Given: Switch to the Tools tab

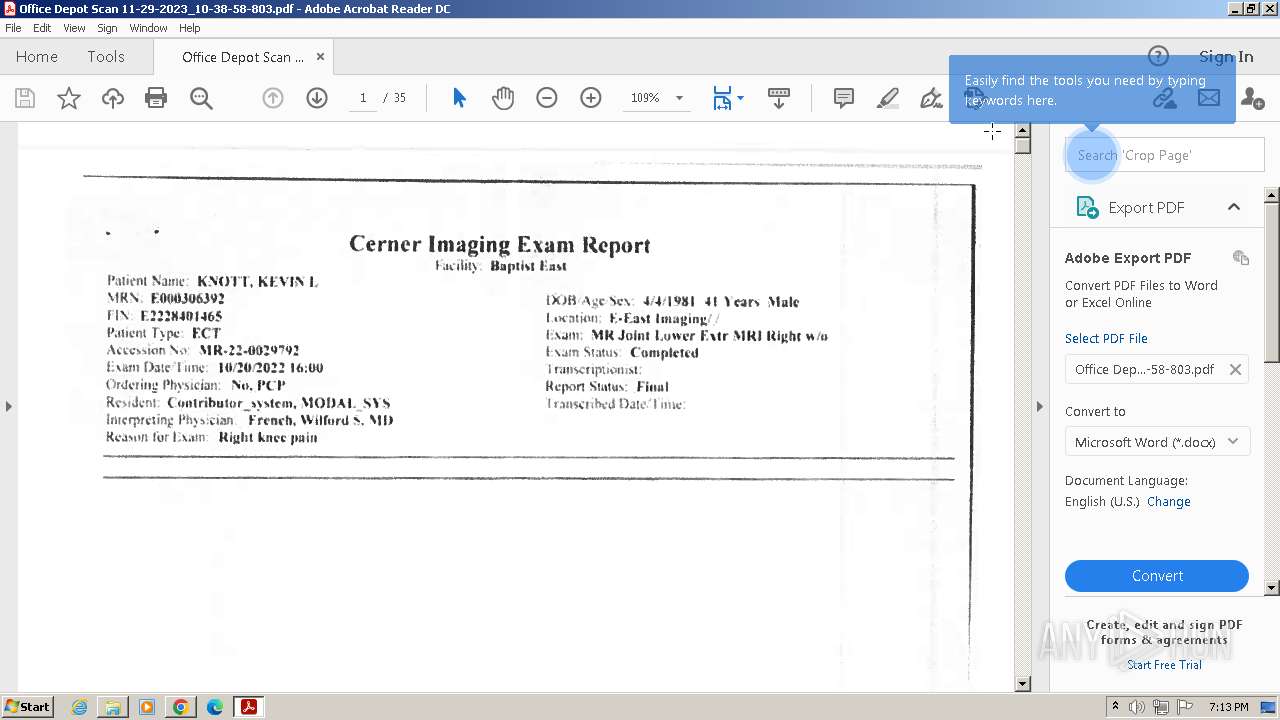Looking at the screenshot, I should (106, 57).
